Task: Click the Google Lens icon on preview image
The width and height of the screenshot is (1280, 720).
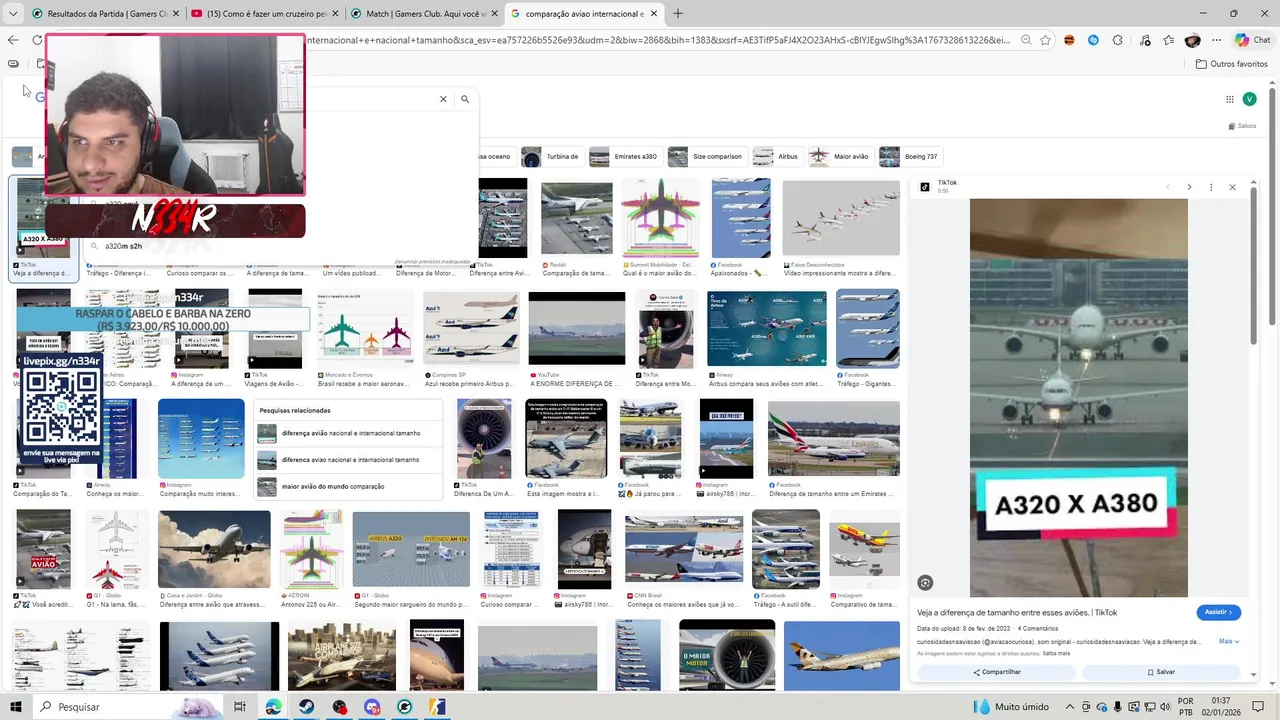Action: [x=925, y=583]
